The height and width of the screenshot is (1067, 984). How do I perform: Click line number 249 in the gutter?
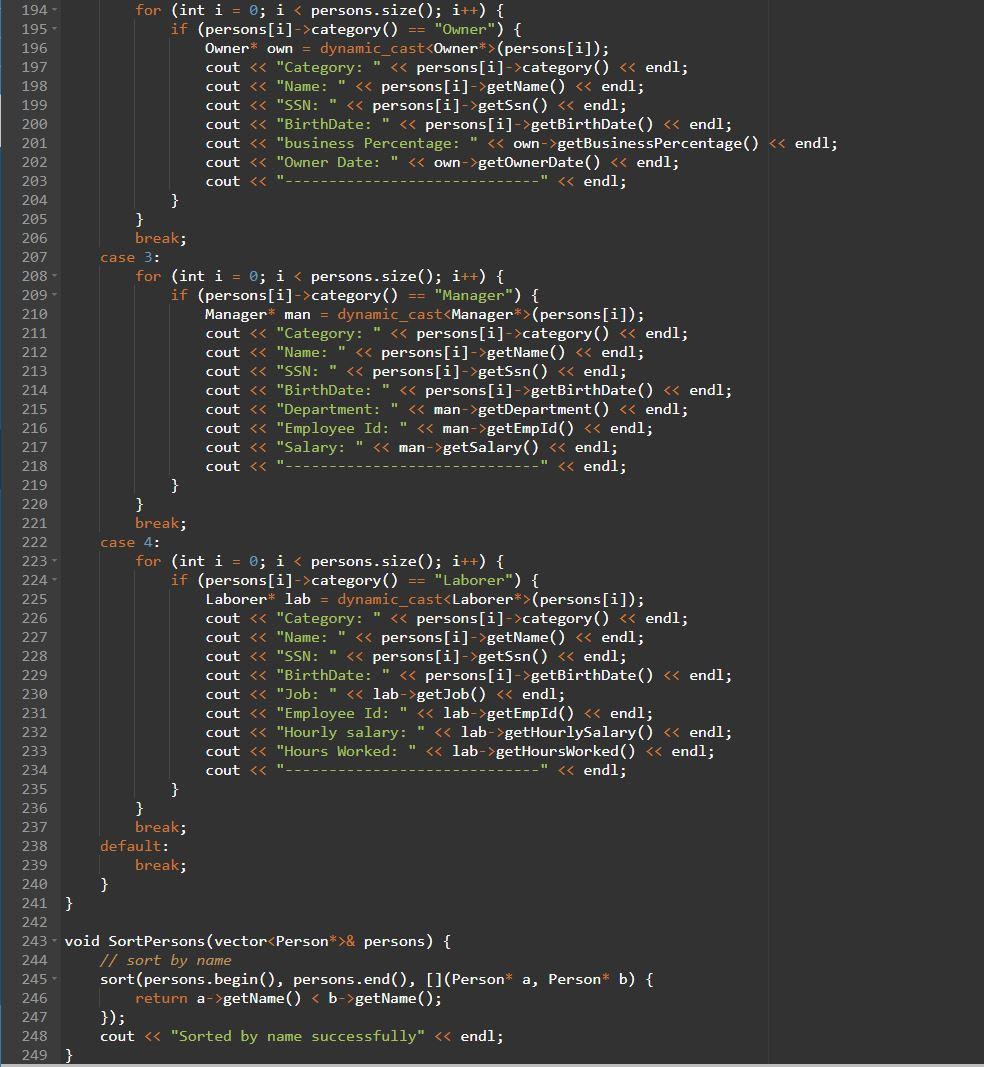tap(35, 1055)
